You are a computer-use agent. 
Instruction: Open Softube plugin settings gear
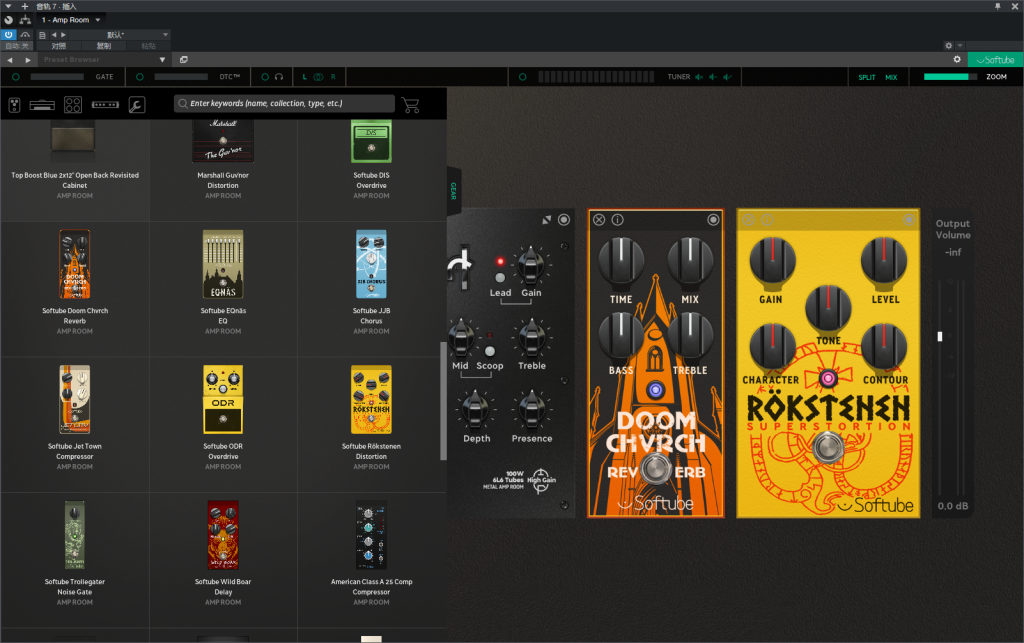click(x=957, y=59)
